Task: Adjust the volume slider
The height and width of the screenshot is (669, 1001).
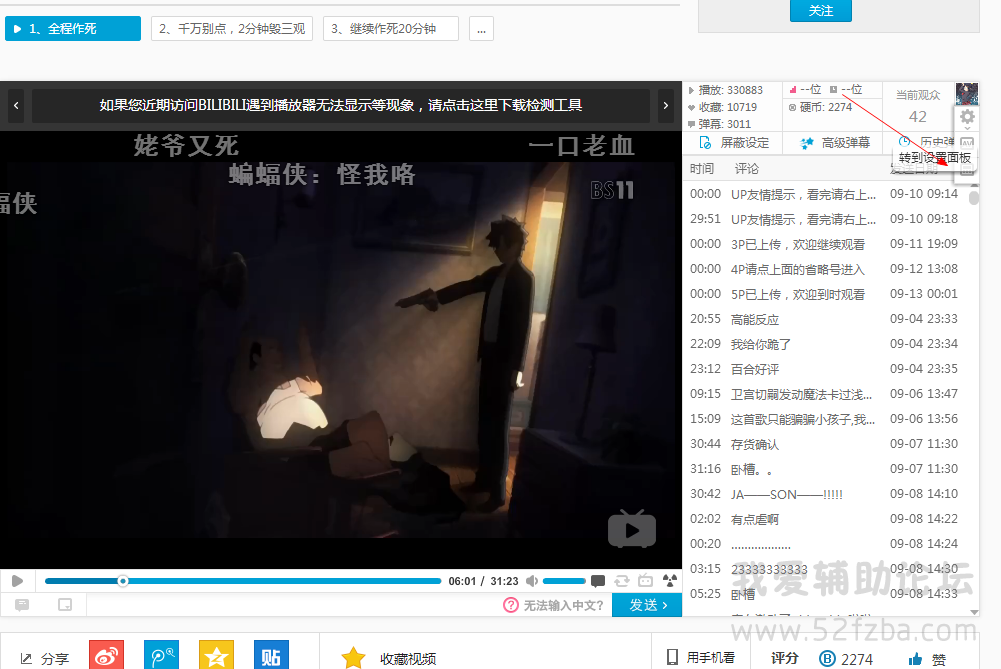Action: pos(564,581)
